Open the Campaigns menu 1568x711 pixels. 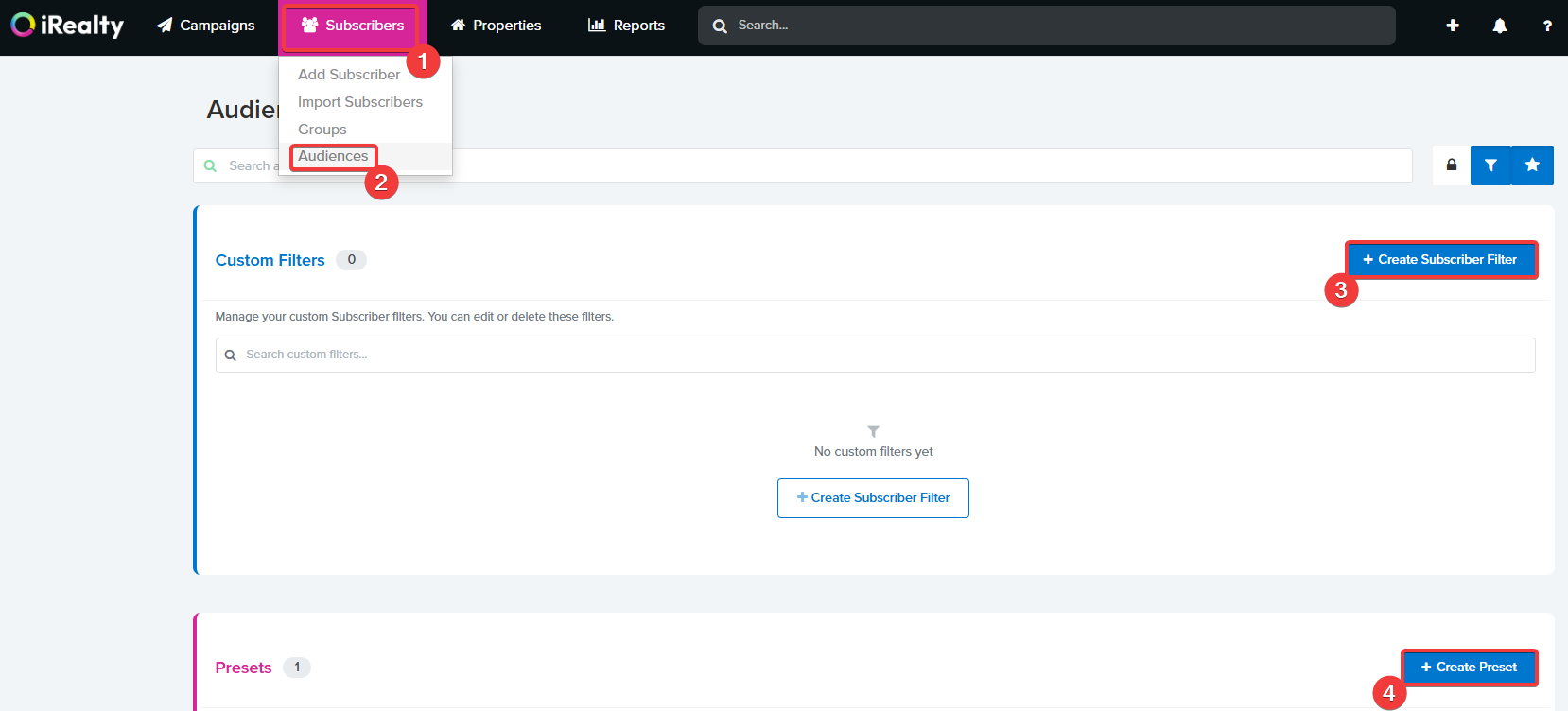point(206,26)
